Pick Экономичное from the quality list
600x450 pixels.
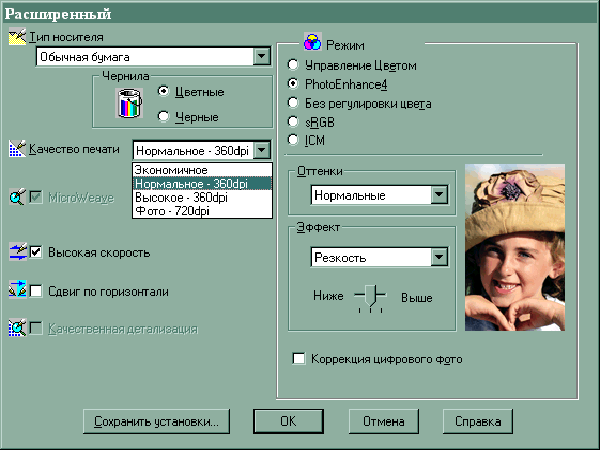202,170
